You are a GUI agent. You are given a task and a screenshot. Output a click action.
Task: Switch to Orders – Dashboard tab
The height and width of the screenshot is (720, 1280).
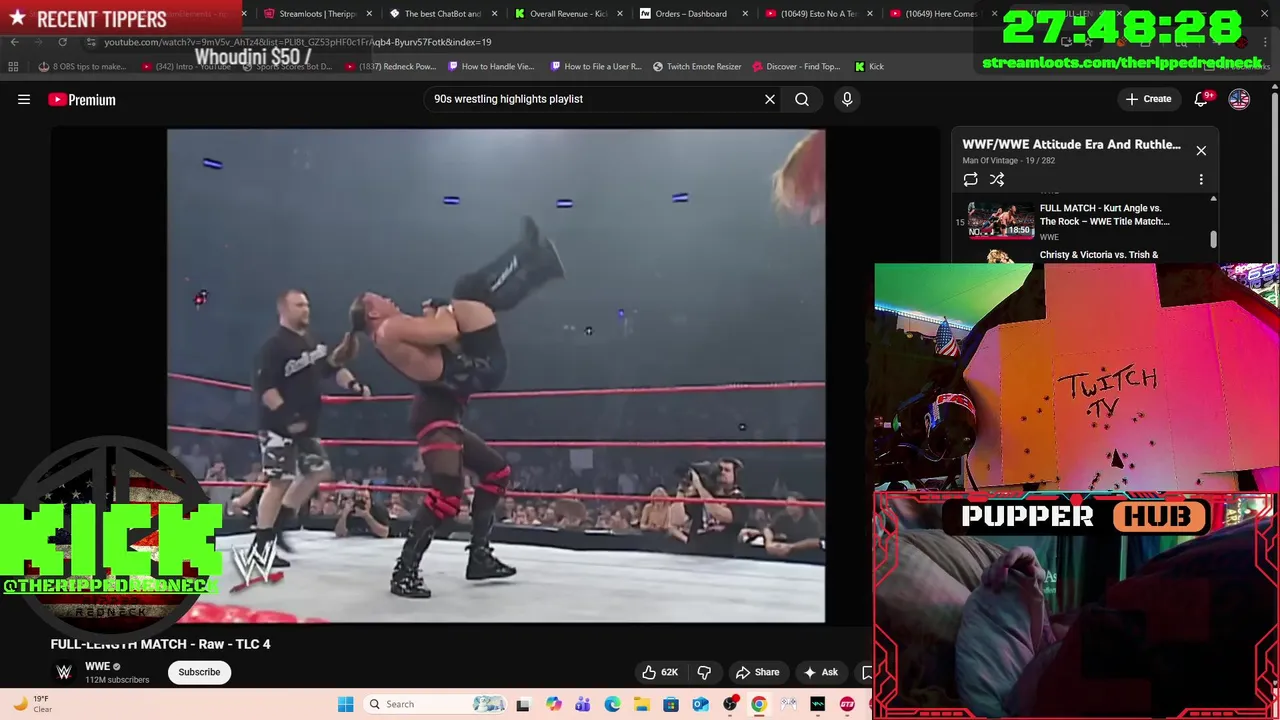[686, 14]
